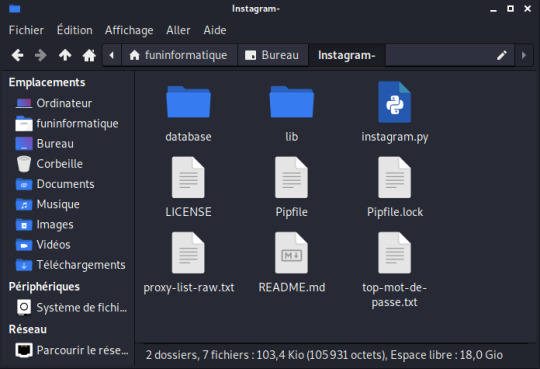
Task: Open Images in the sidebar
Action: (x=68, y=224)
